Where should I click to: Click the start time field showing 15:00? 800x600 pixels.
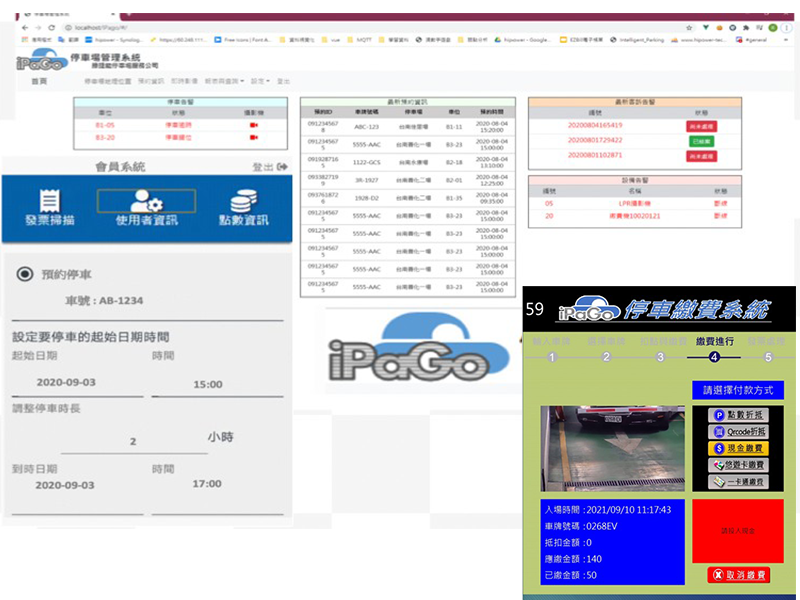[x=207, y=384]
